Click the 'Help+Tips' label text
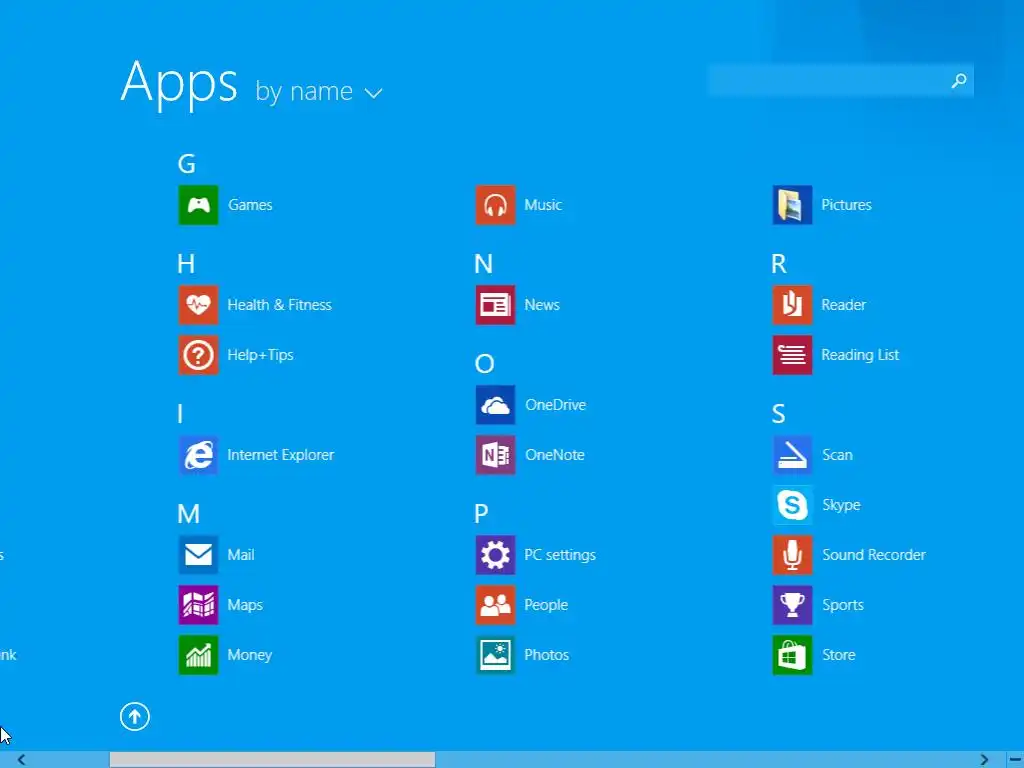Viewport: 1024px width, 768px height. tap(261, 355)
